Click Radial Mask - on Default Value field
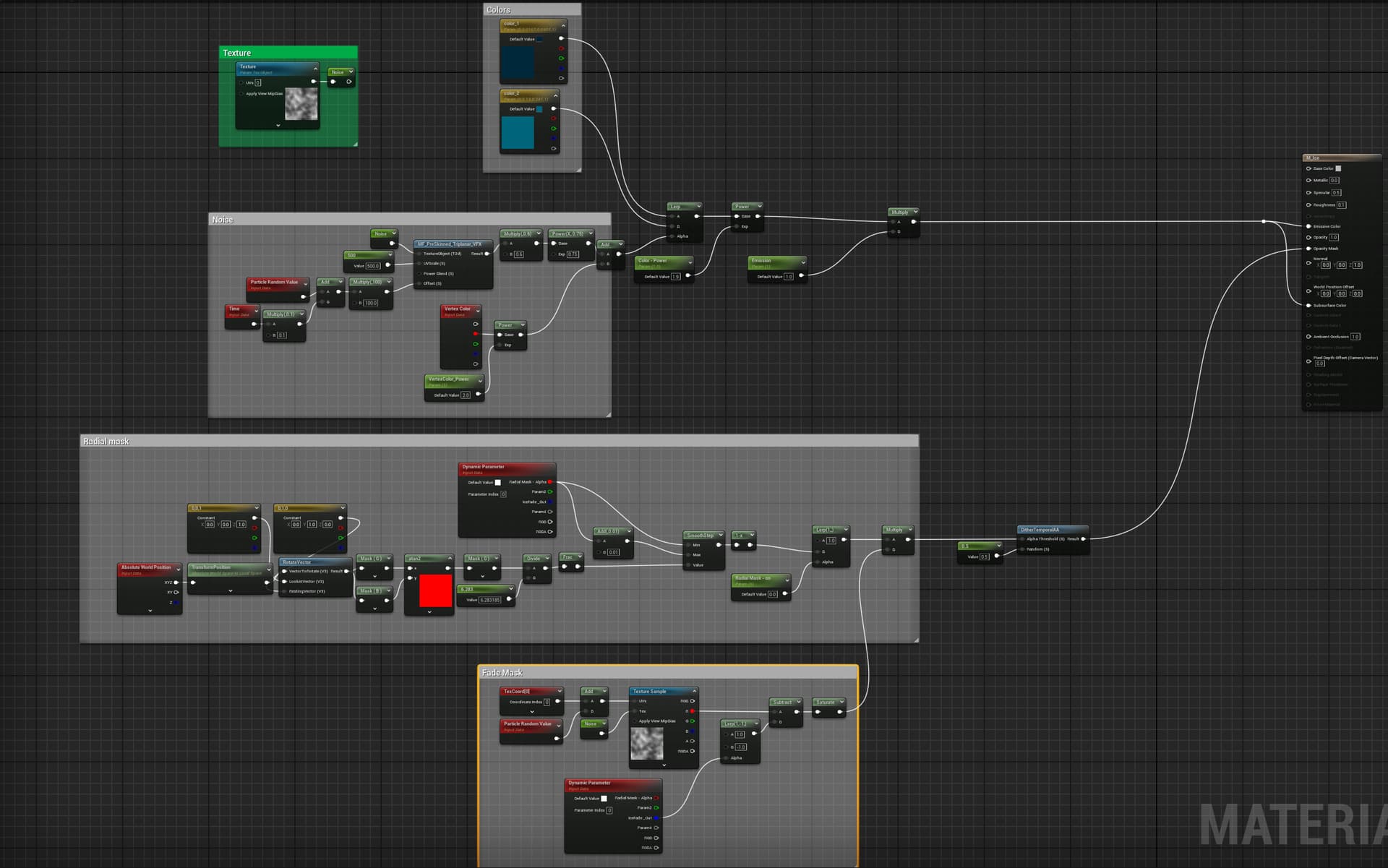Image resolution: width=1388 pixels, height=868 pixels. click(773, 594)
